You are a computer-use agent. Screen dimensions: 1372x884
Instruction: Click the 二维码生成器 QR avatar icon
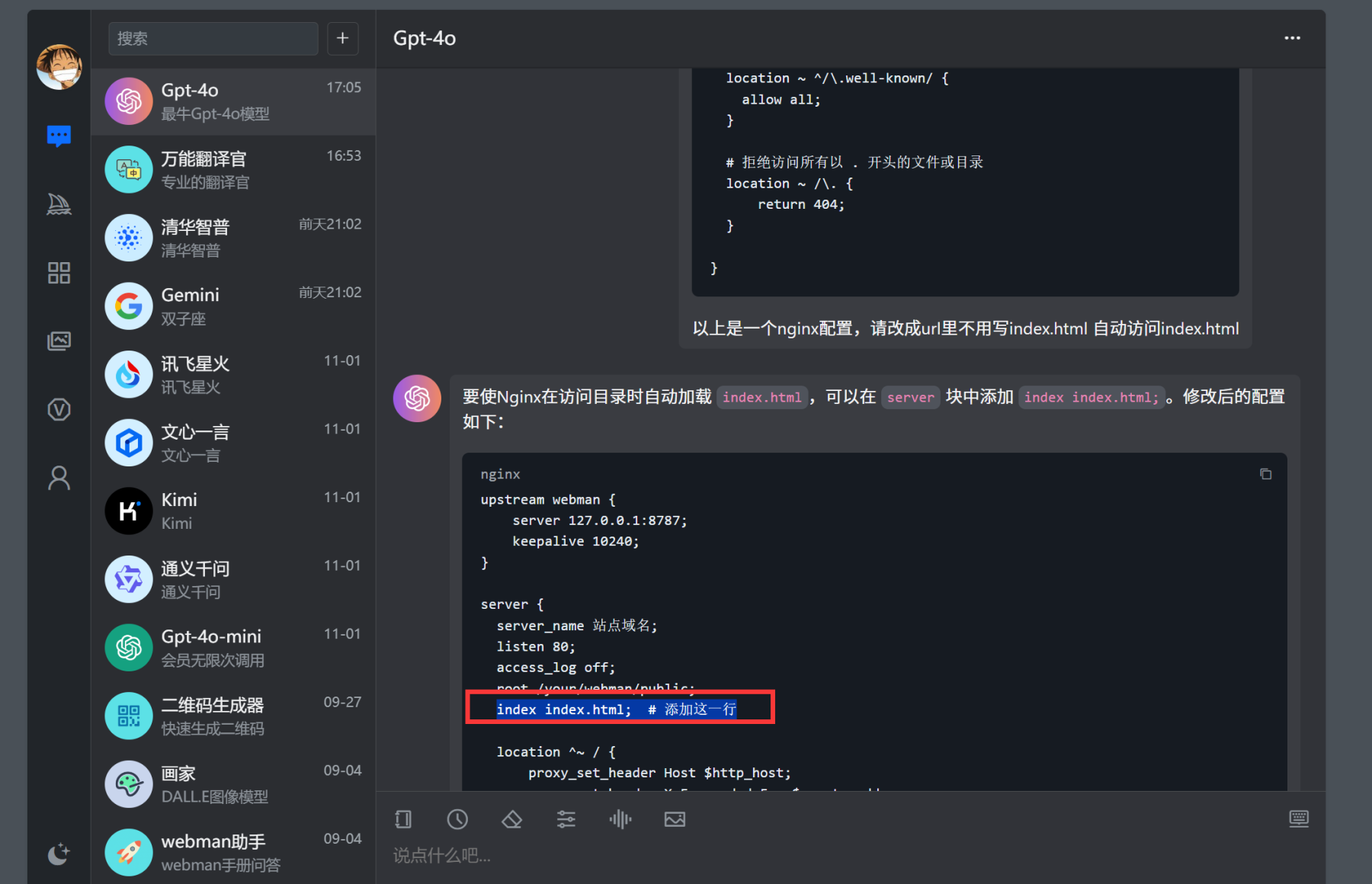129,716
